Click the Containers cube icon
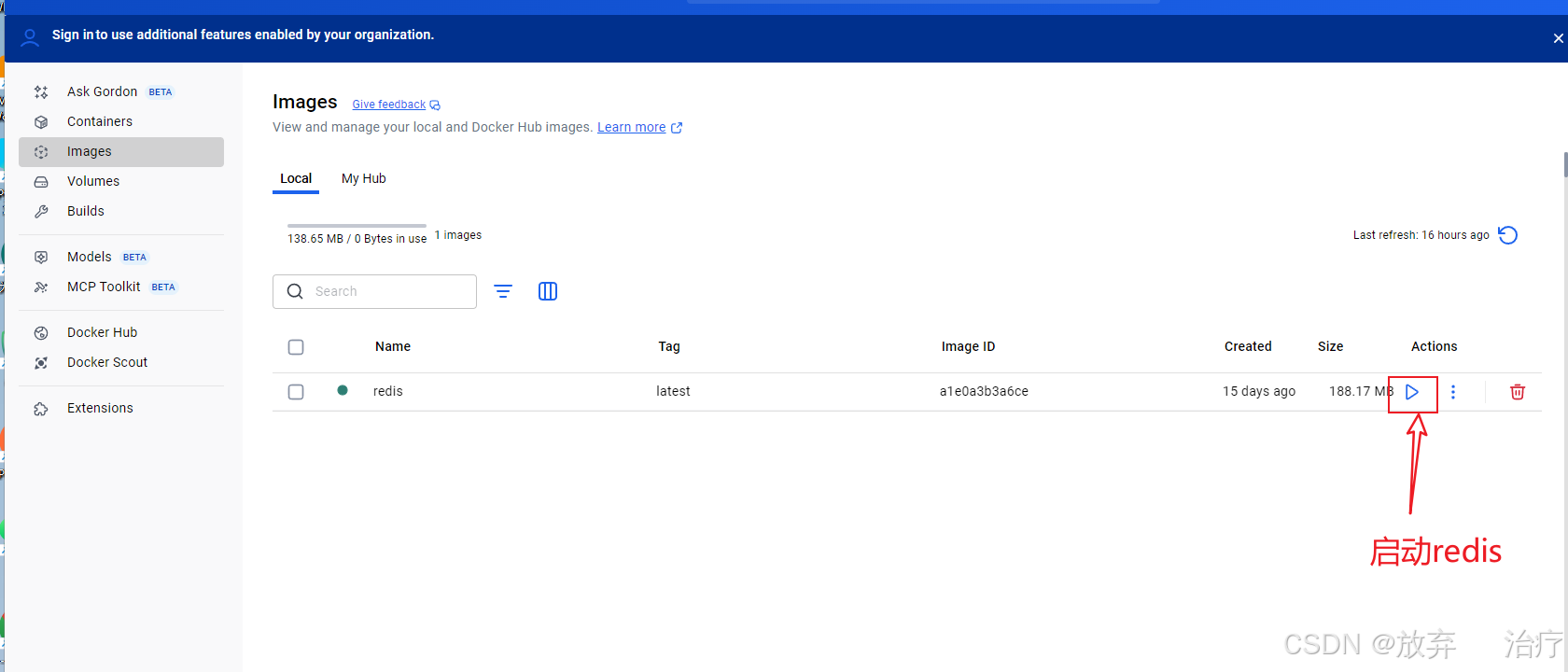The height and width of the screenshot is (672, 1568). pyautogui.click(x=41, y=121)
